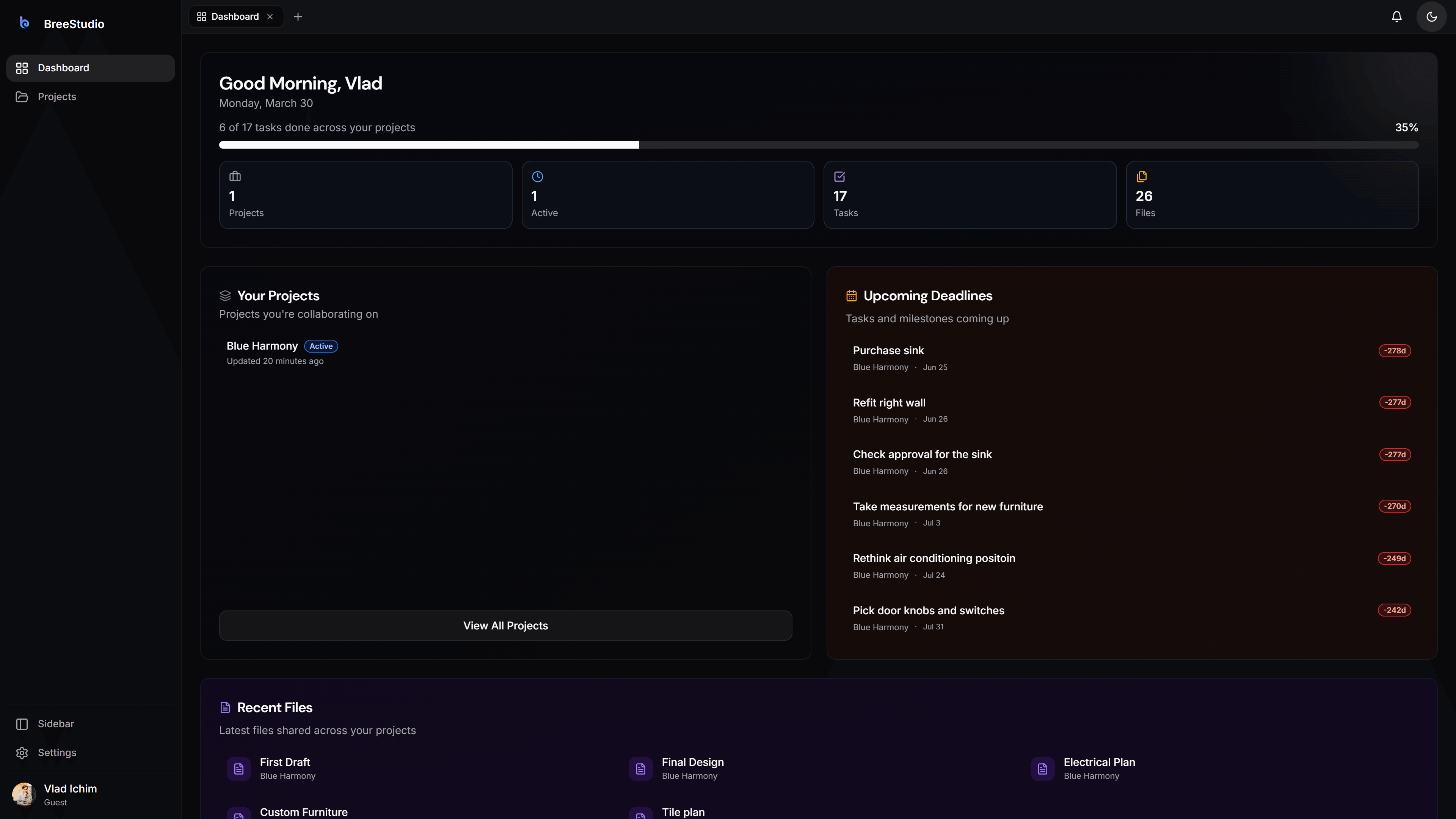1456x819 pixels.
Task: Click Vlad Ichim's avatar
Action: (24, 794)
